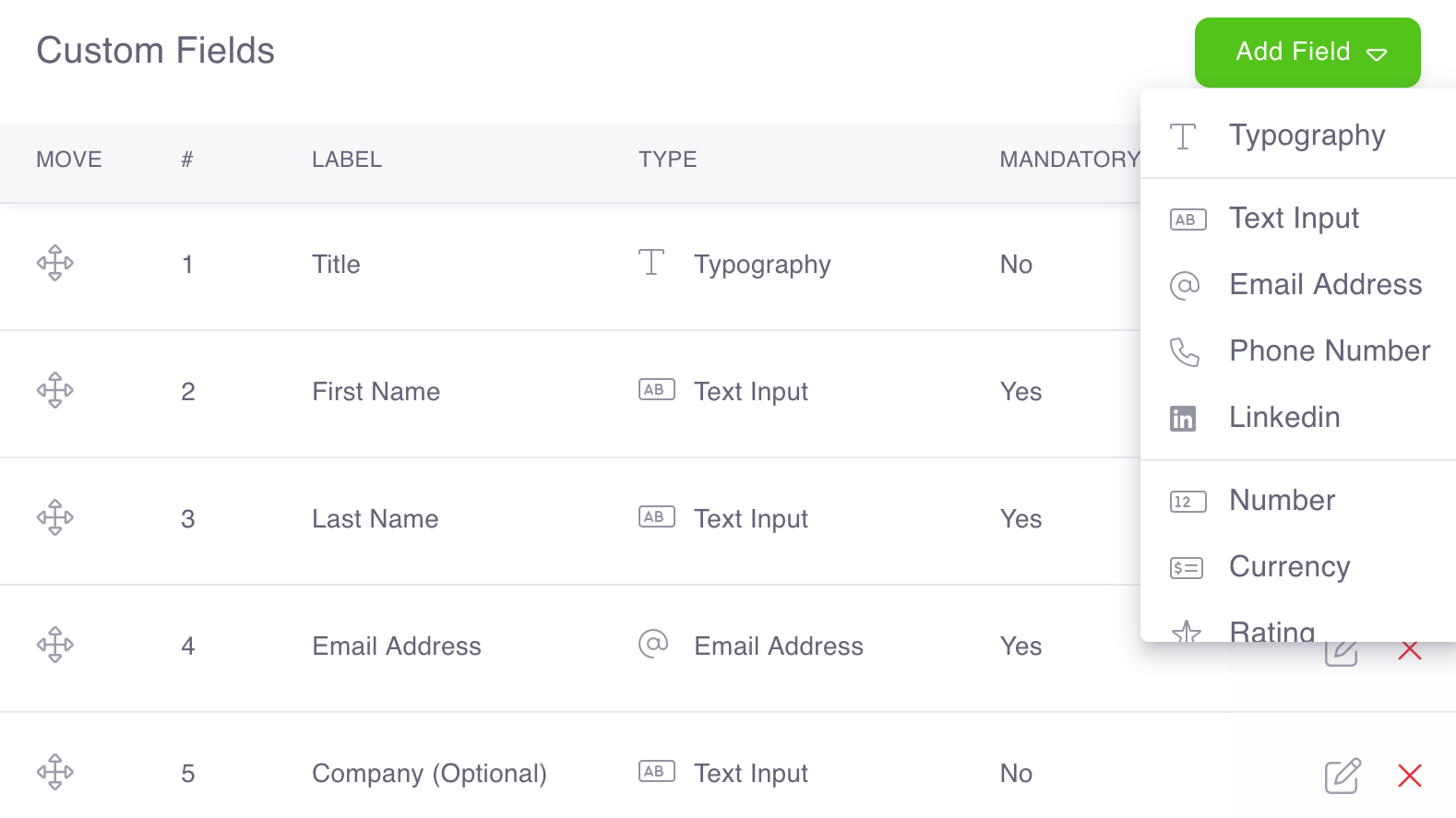Open the Add Field dropdown chevron
The image size is (1456, 818).
pyautogui.click(x=1377, y=53)
